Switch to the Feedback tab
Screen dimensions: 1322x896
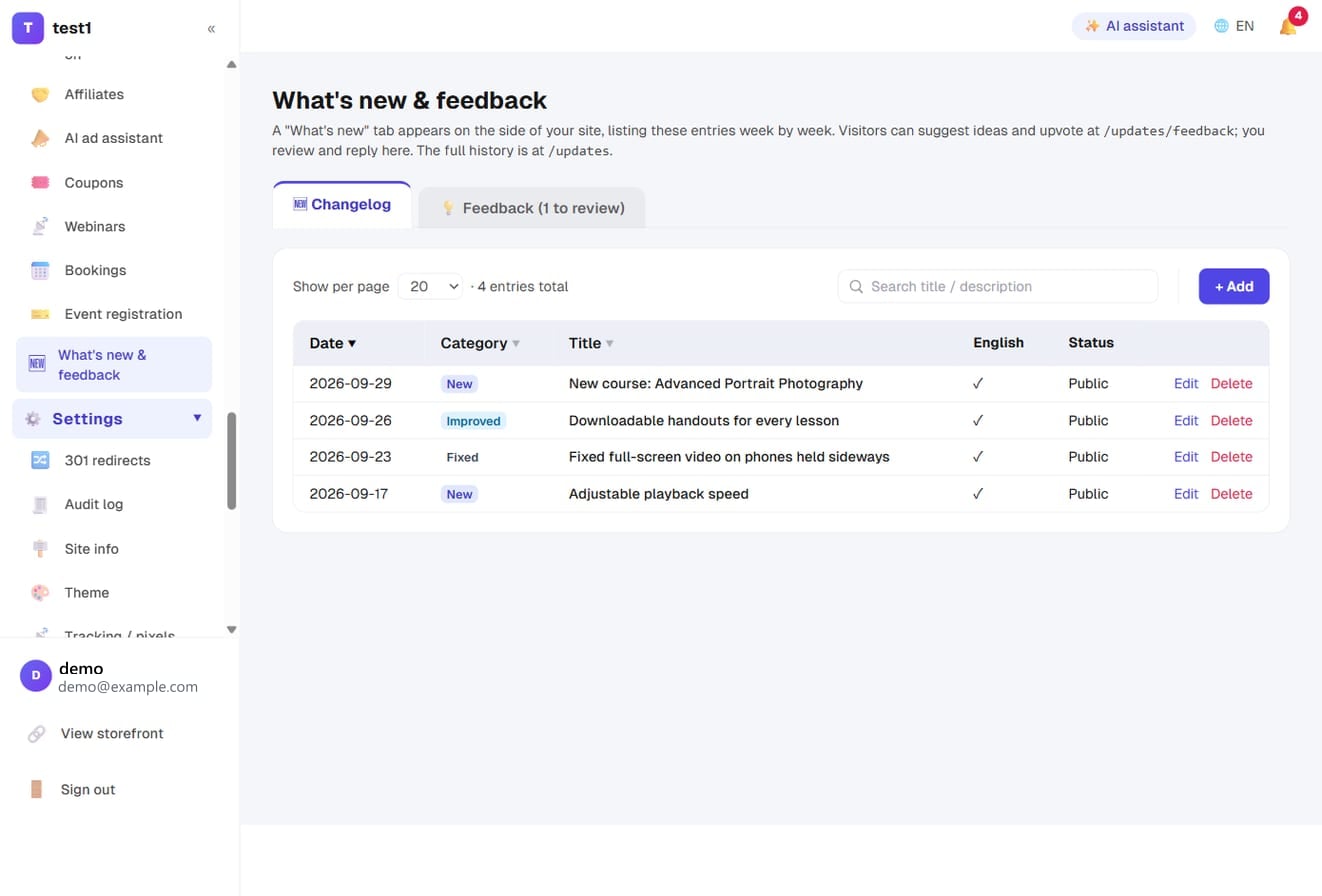[532, 208]
